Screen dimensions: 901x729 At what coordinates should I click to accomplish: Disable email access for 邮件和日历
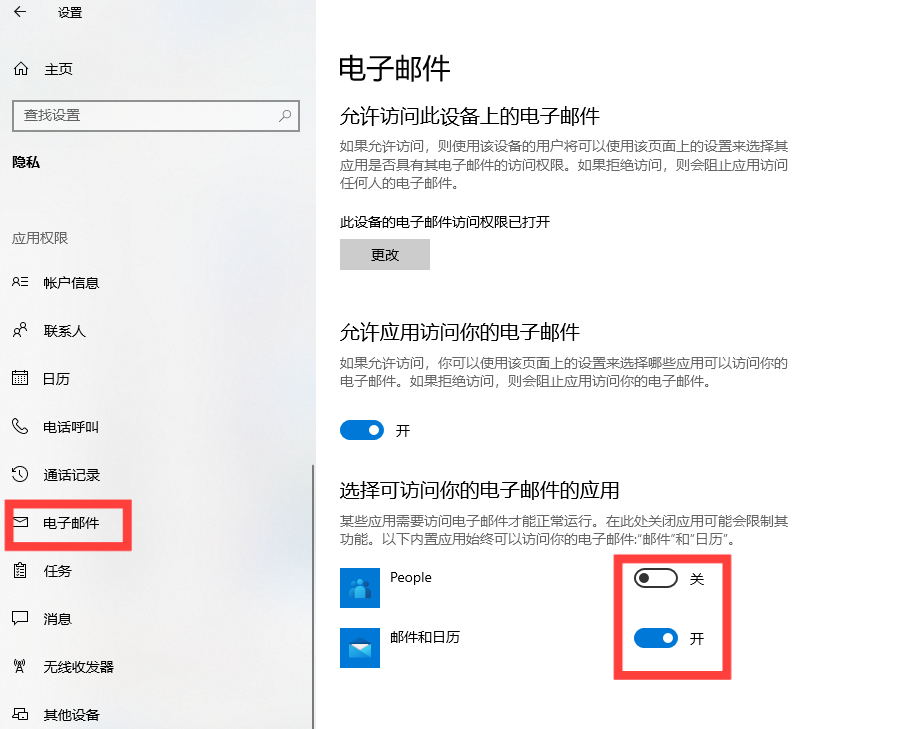click(656, 638)
